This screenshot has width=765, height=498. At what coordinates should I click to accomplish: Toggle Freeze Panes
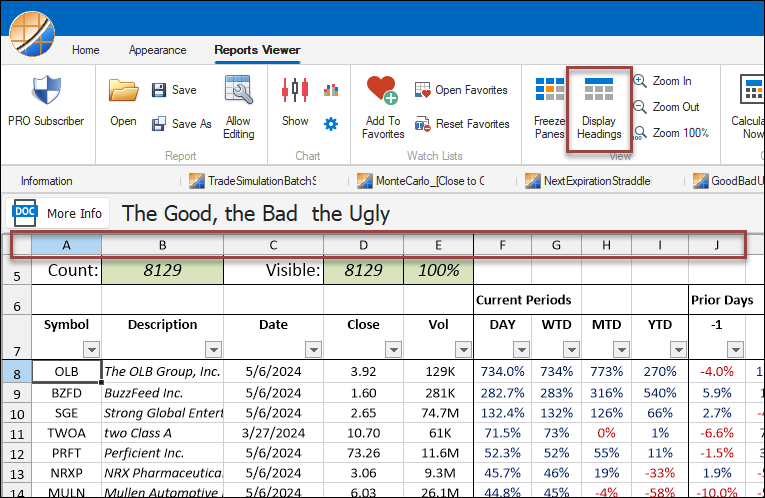[549, 109]
